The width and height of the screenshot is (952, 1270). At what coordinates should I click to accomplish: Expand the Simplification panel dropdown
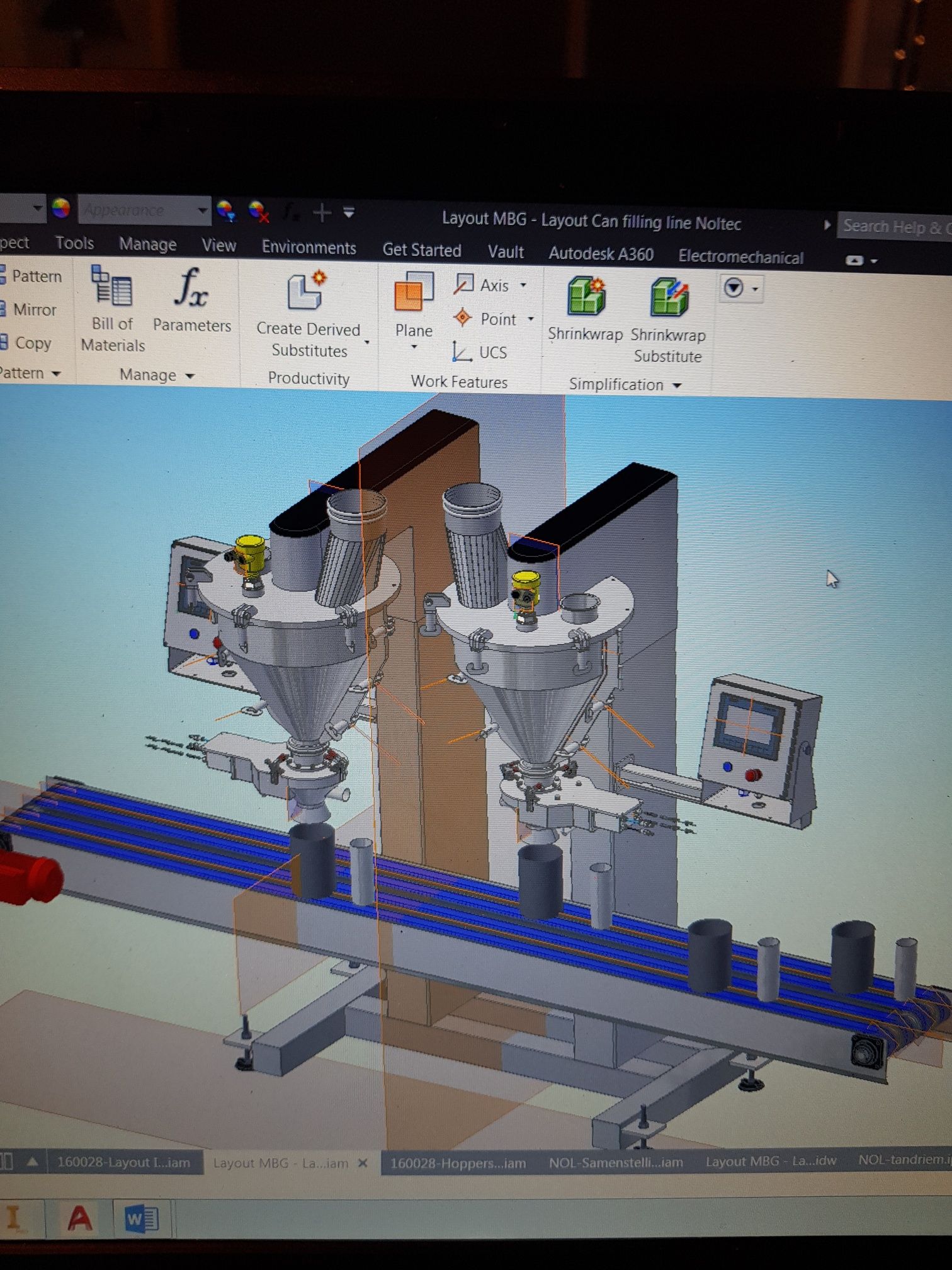pyautogui.click(x=677, y=386)
